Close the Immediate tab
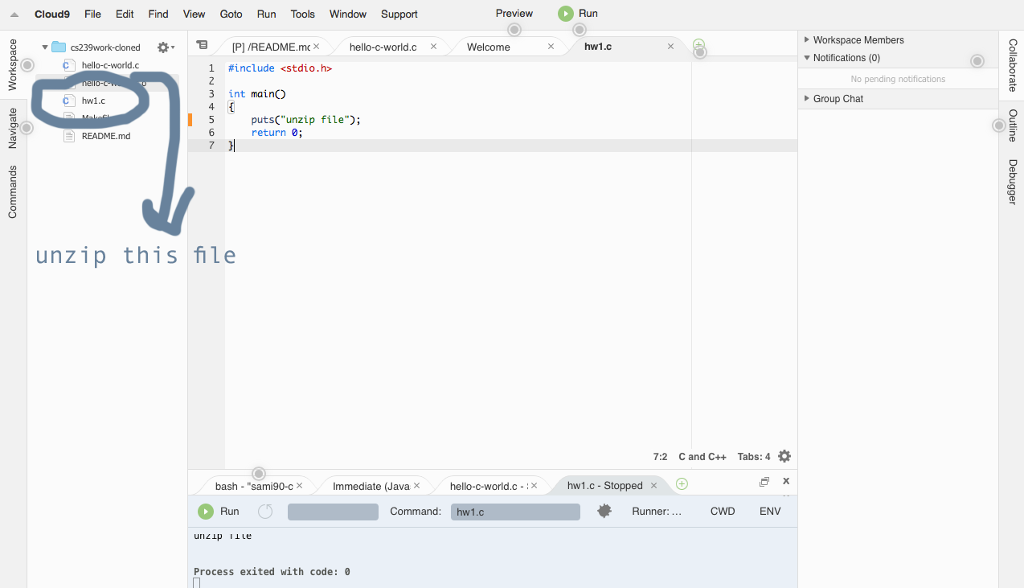This screenshot has width=1024, height=588. tap(417, 485)
